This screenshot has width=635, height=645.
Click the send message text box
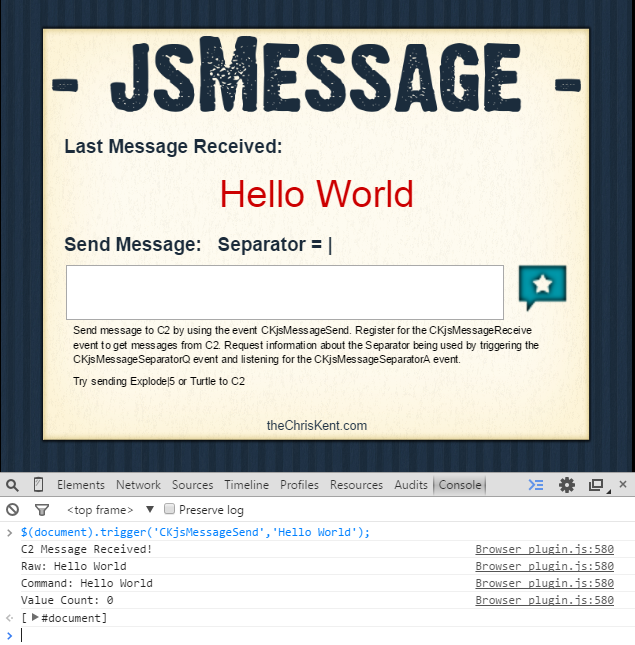(x=284, y=293)
